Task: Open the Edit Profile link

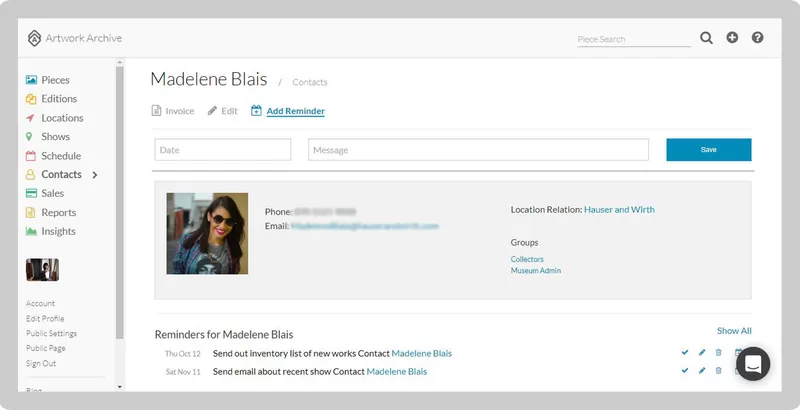Action: point(45,318)
